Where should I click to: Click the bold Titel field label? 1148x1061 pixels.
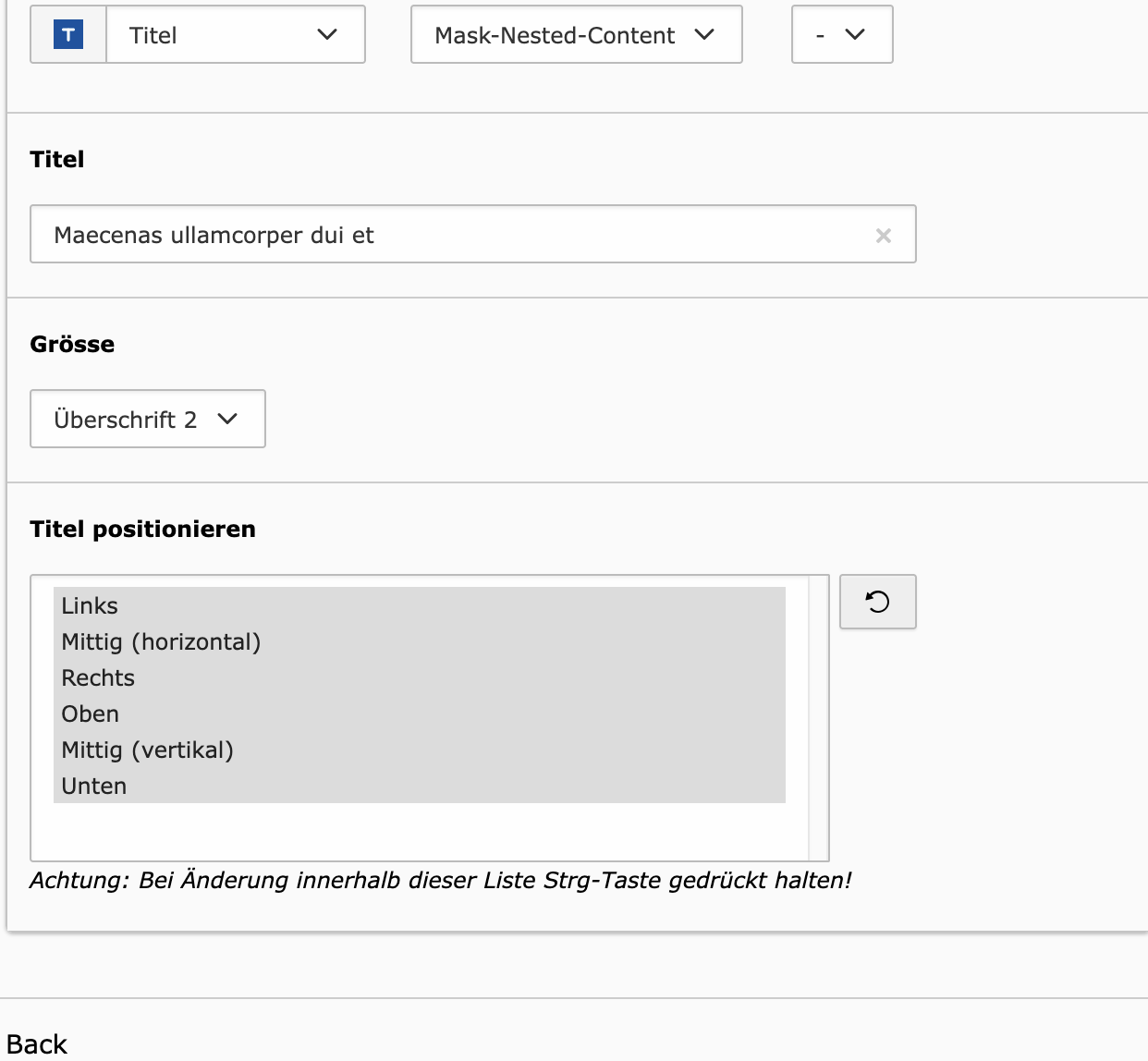coord(57,160)
